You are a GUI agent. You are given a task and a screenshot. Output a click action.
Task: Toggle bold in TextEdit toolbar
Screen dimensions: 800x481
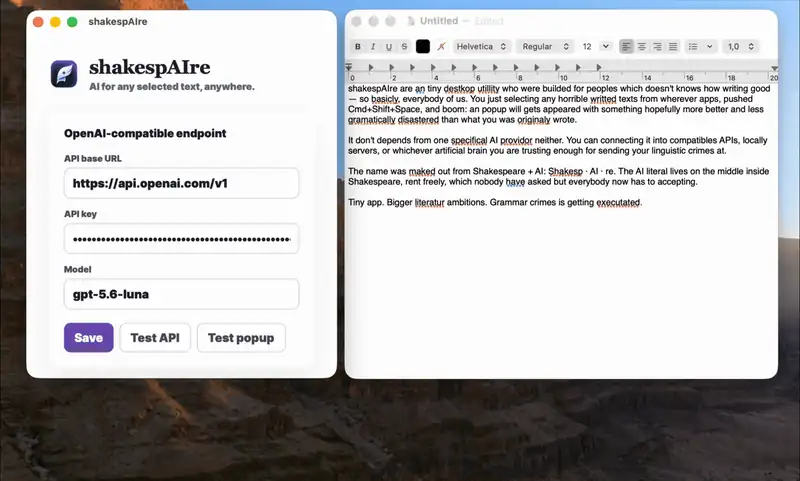tap(358, 46)
